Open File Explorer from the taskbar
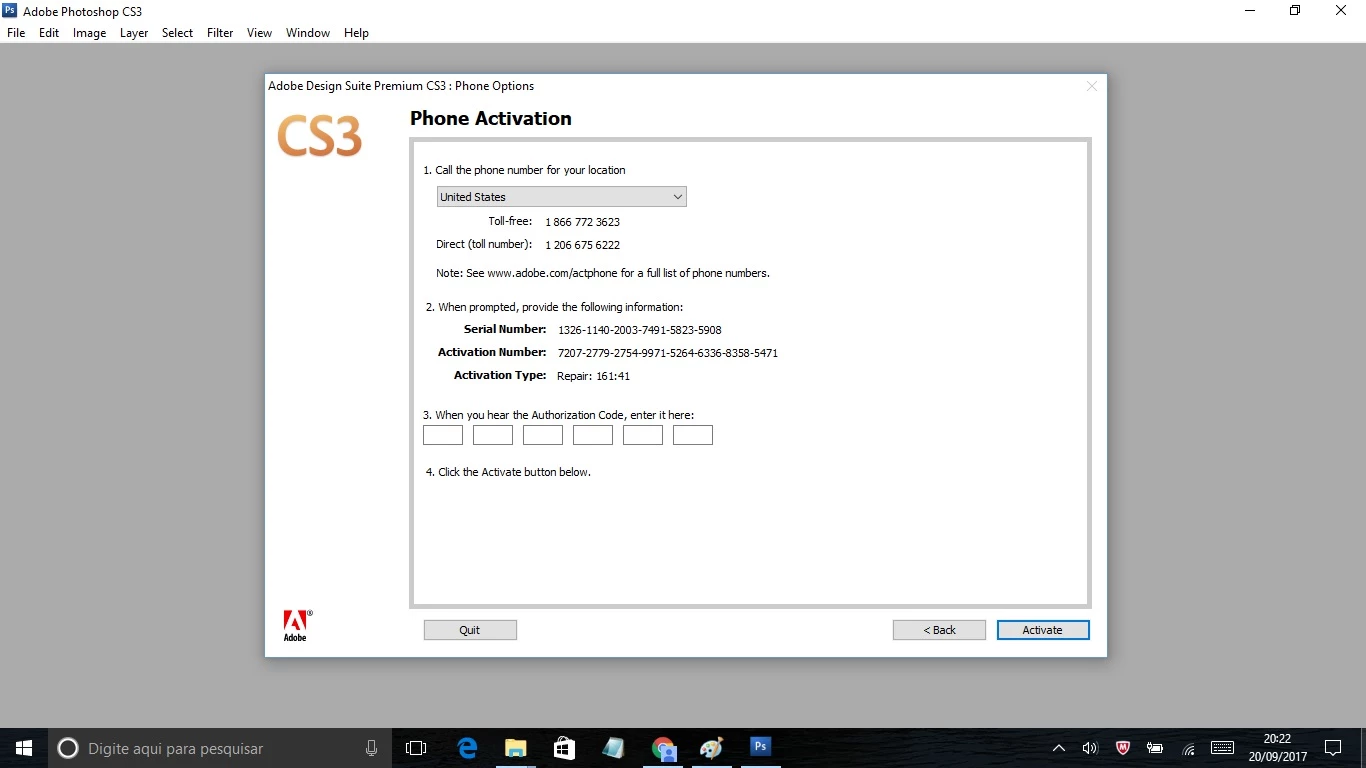This screenshot has width=1366, height=768. (x=516, y=748)
